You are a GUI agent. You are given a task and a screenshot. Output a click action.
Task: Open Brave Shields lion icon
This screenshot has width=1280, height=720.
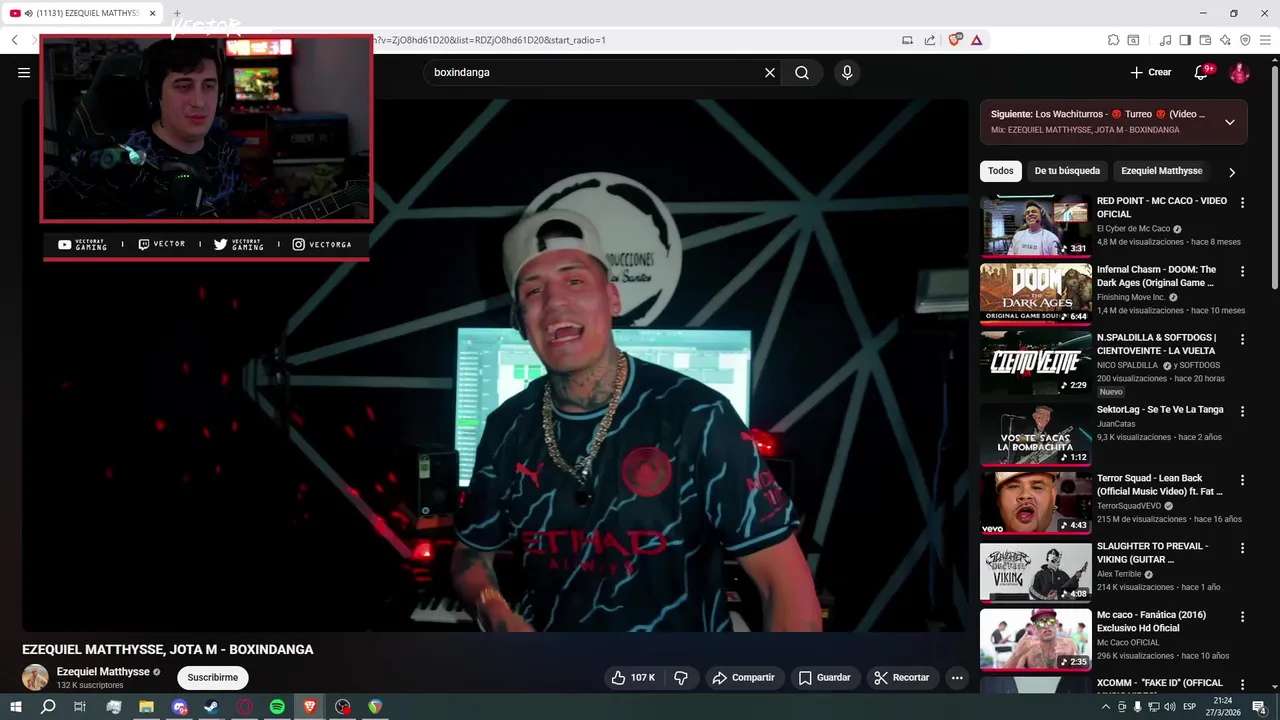coord(955,40)
